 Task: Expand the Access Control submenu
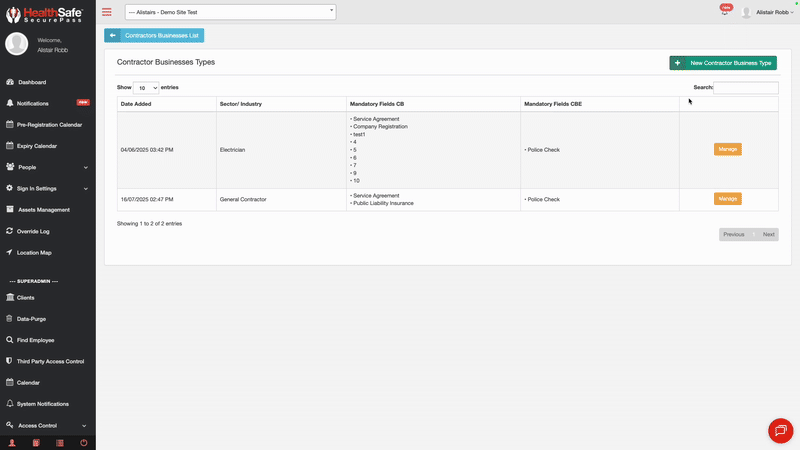86,425
